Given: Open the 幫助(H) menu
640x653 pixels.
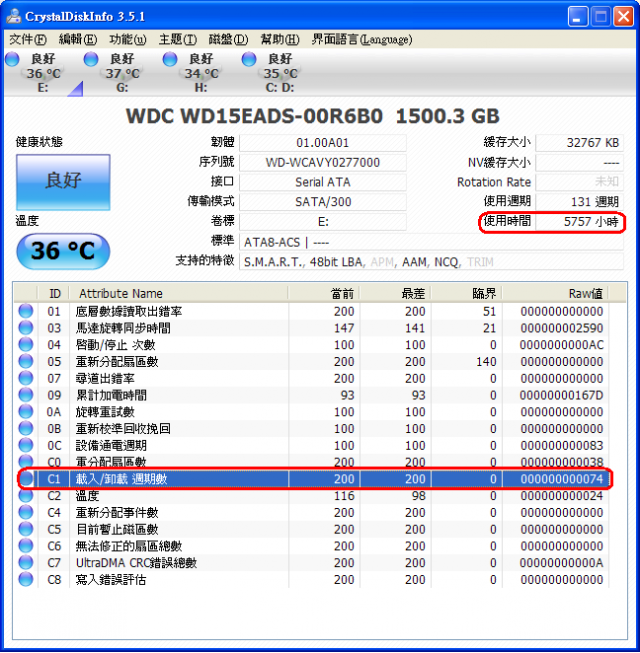Looking at the screenshot, I should coord(280,40).
